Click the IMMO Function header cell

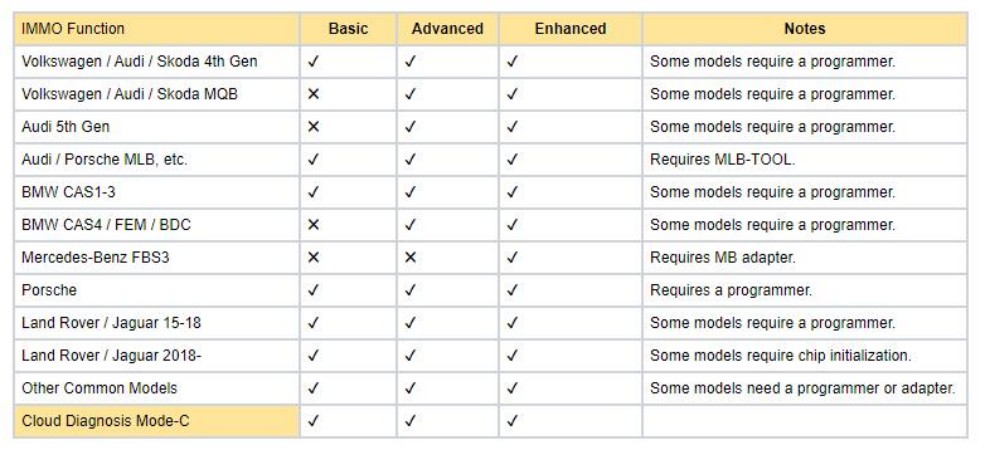click(x=73, y=29)
